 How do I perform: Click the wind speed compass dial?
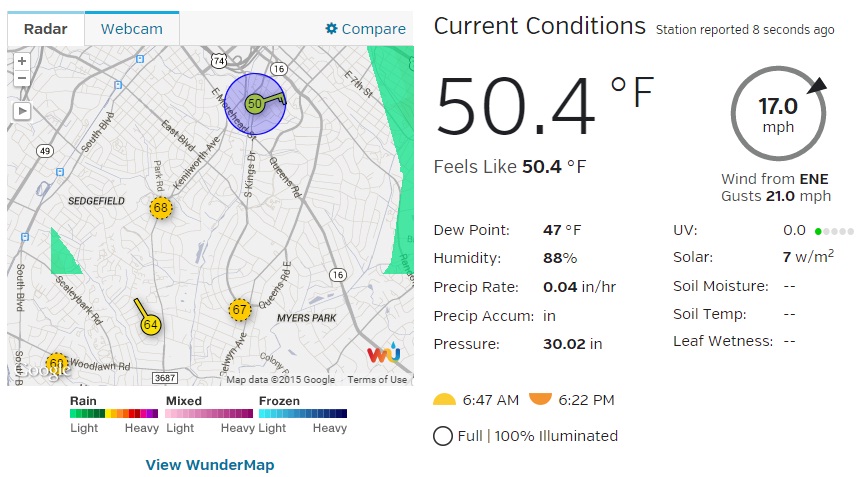[x=778, y=113]
